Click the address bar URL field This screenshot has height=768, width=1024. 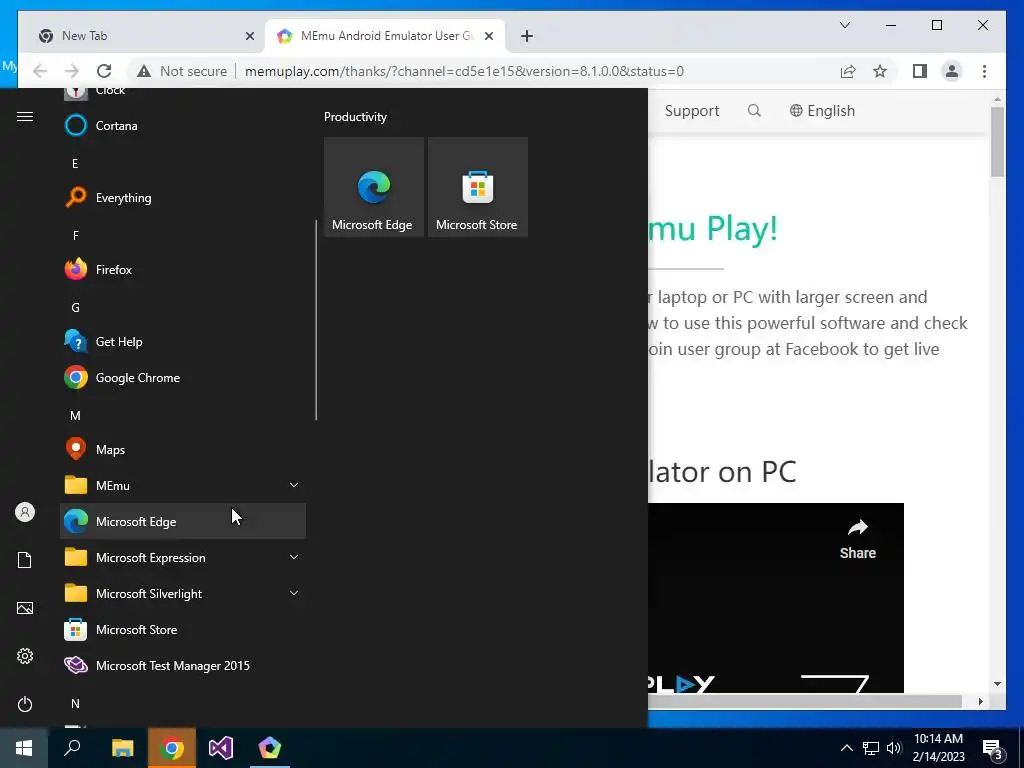tap(464, 71)
